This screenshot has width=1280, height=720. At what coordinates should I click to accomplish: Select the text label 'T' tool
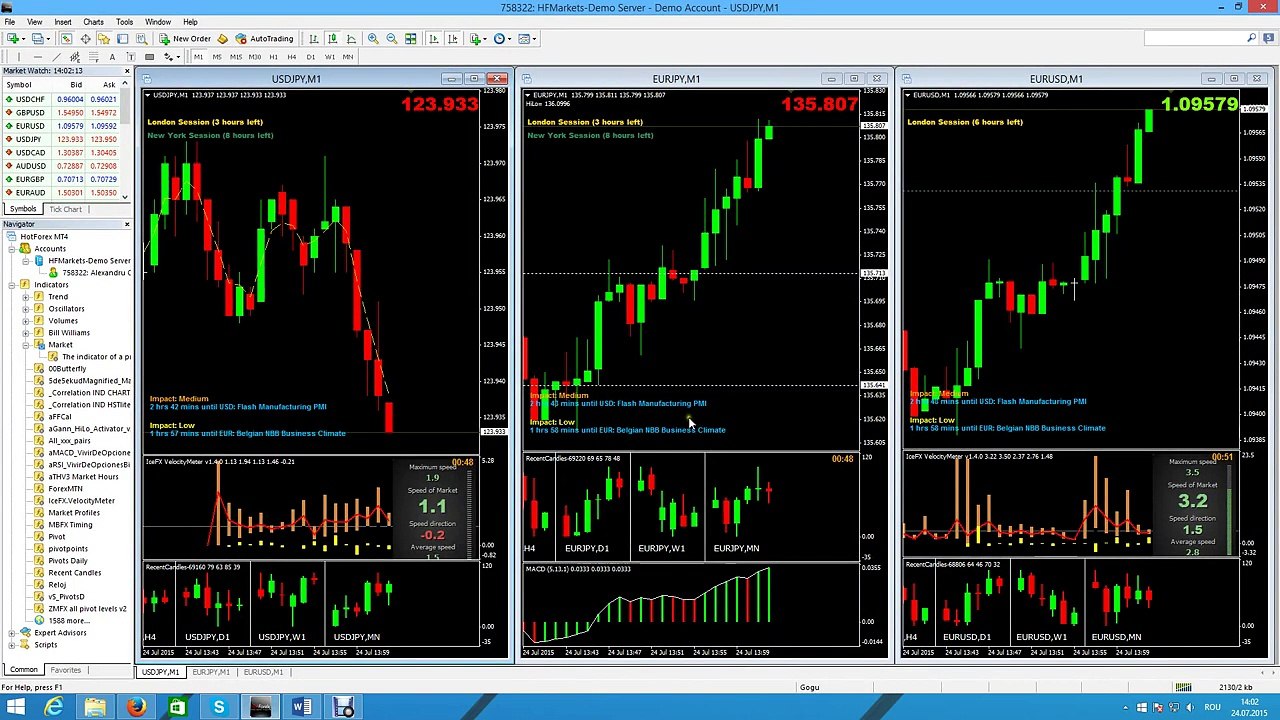point(131,56)
